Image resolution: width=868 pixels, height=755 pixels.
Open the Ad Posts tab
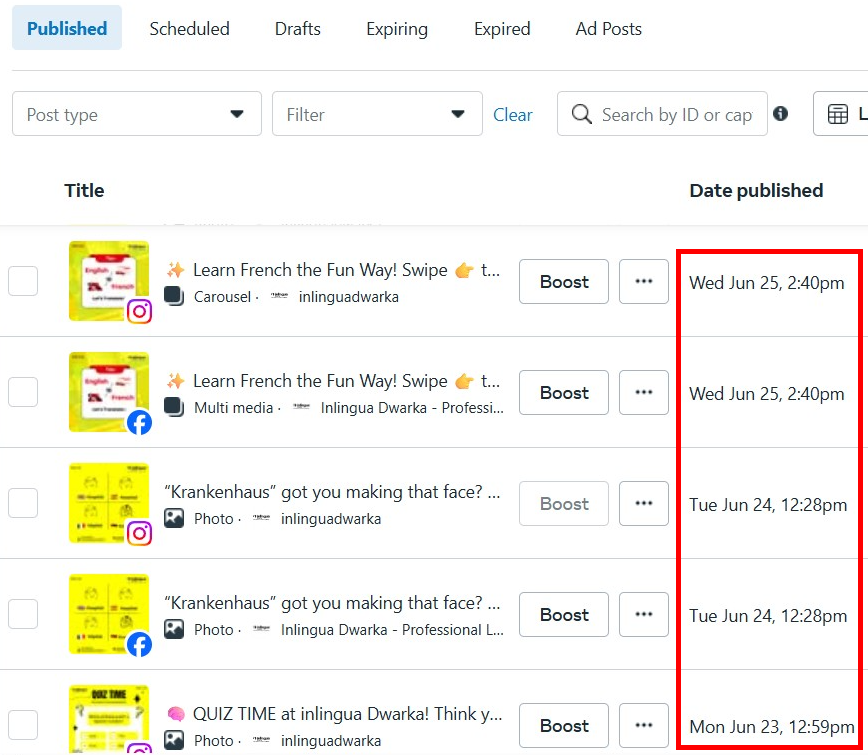[608, 28]
